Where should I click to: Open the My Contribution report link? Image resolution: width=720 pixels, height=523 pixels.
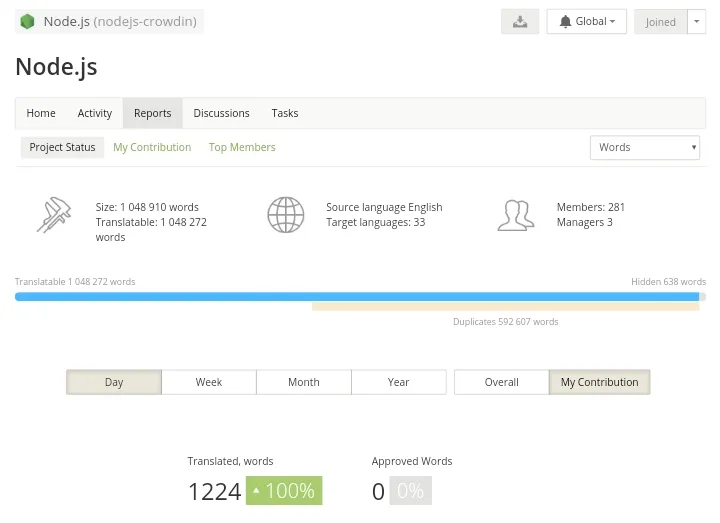tap(152, 147)
